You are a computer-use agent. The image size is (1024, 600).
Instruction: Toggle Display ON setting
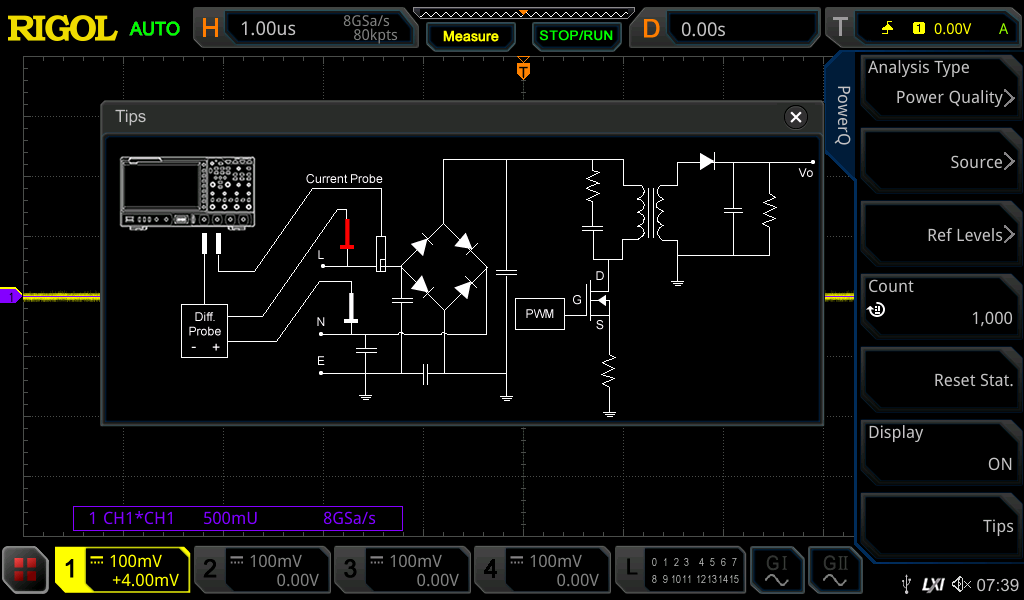pyautogui.click(x=939, y=448)
